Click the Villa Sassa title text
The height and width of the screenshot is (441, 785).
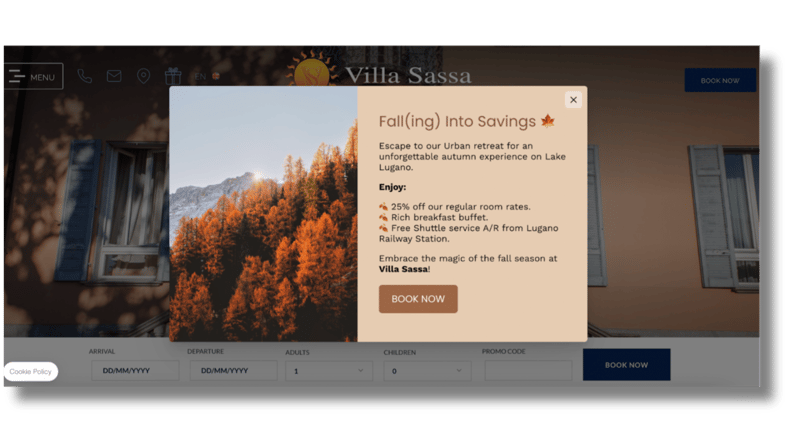click(408, 76)
